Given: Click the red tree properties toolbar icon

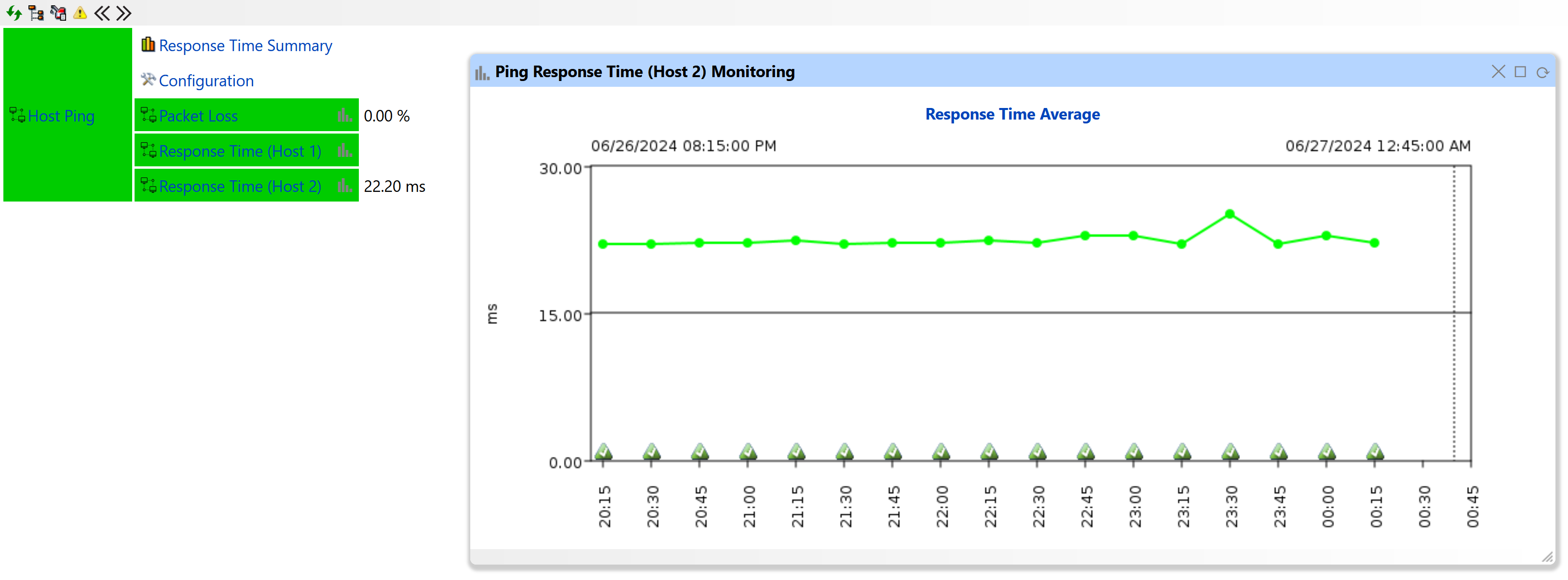Looking at the screenshot, I should point(58,13).
